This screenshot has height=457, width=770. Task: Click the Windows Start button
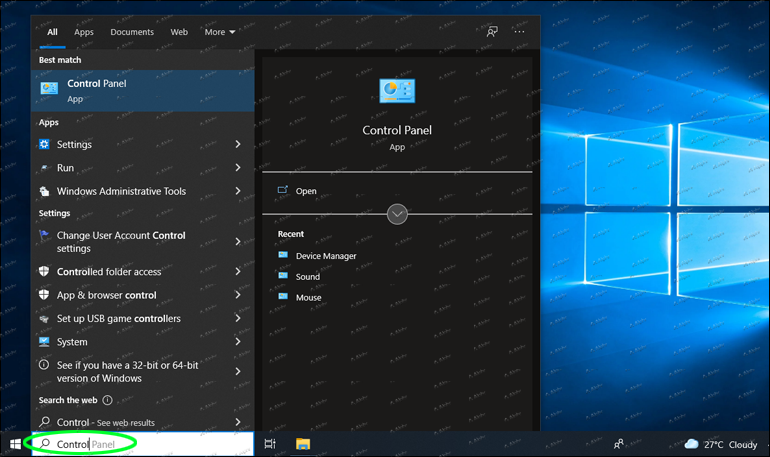pyautogui.click(x=15, y=444)
